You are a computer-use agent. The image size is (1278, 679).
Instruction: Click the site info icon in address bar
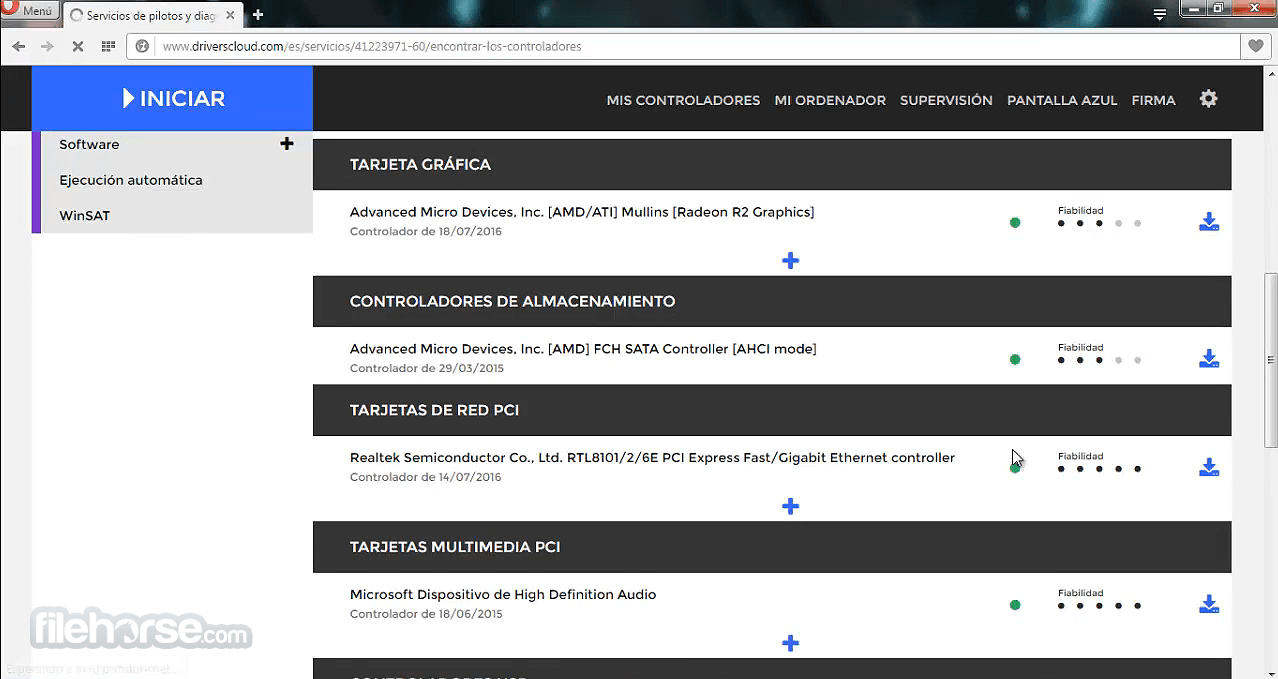point(143,46)
